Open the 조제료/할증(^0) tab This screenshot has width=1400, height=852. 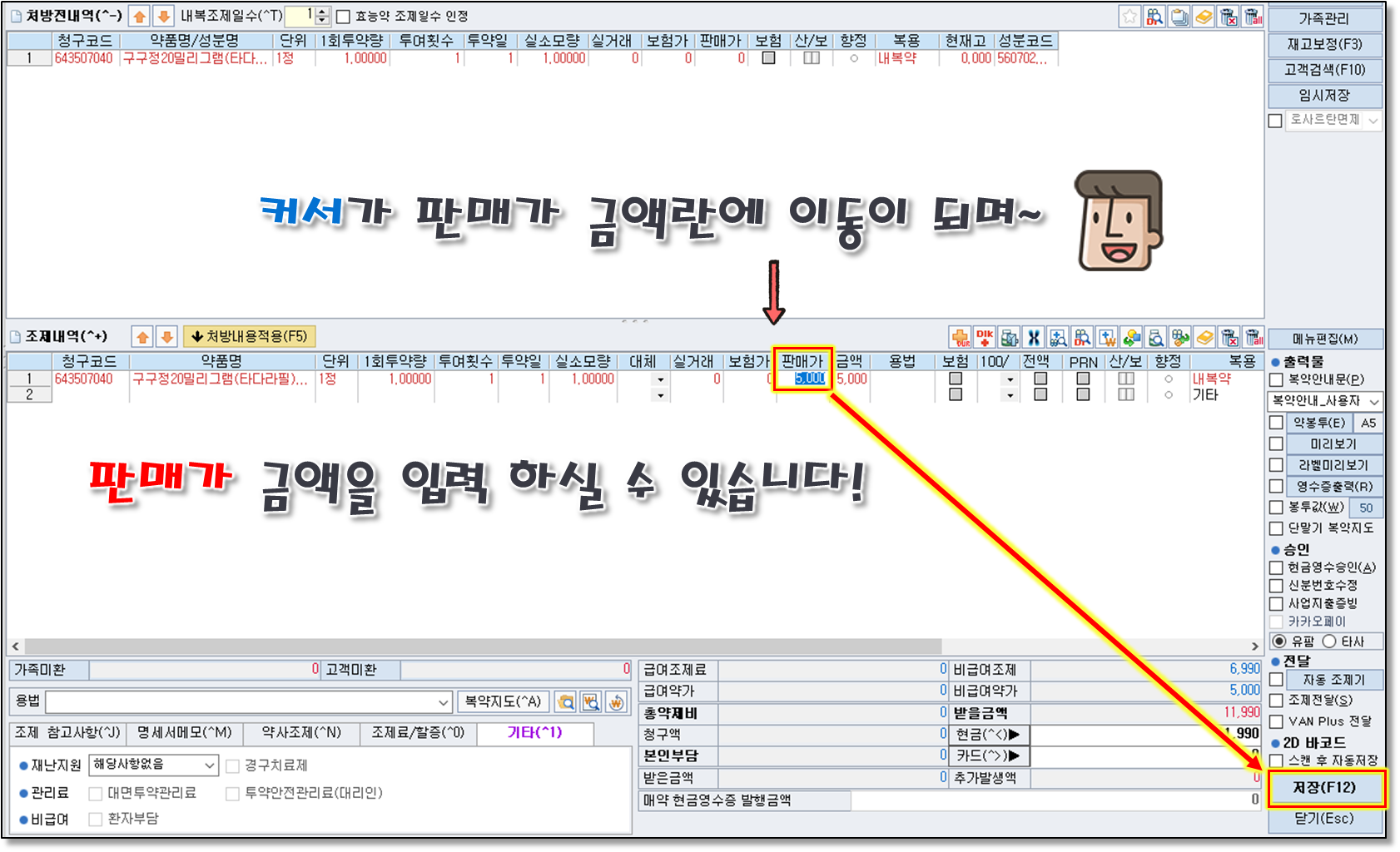pos(418,733)
